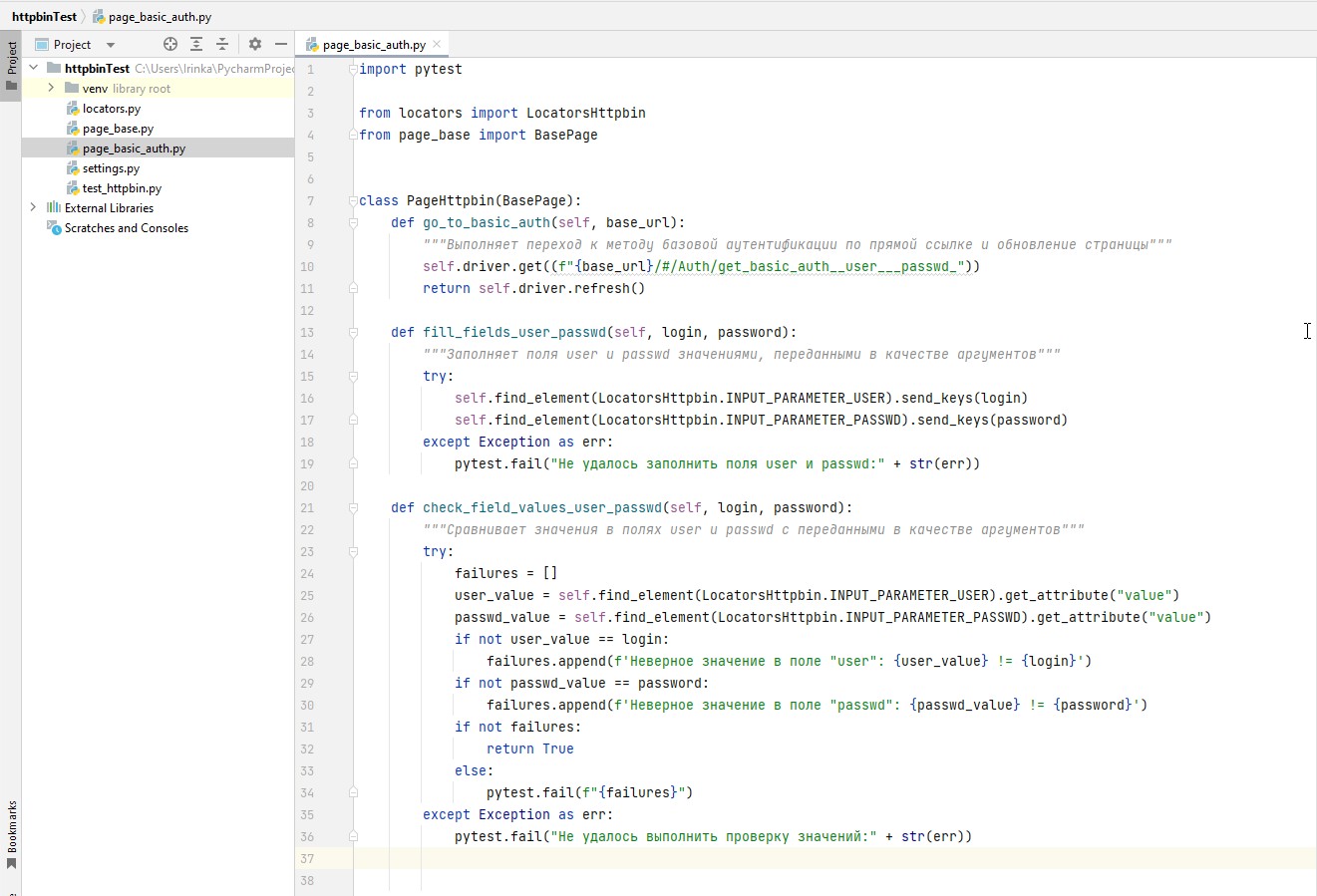
Task: Open the Project view dropdown
Action: tap(111, 45)
